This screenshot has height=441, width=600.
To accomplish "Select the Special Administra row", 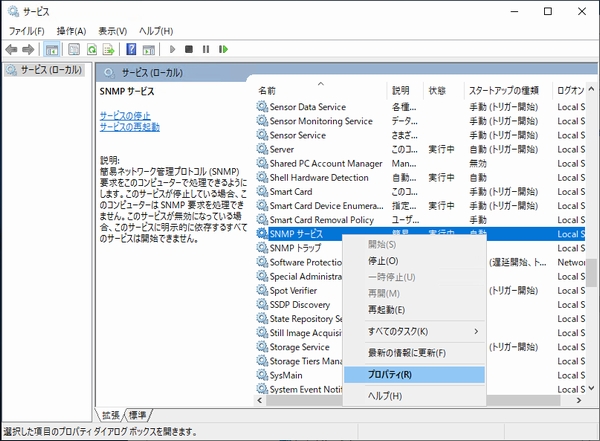I will pos(305,276).
